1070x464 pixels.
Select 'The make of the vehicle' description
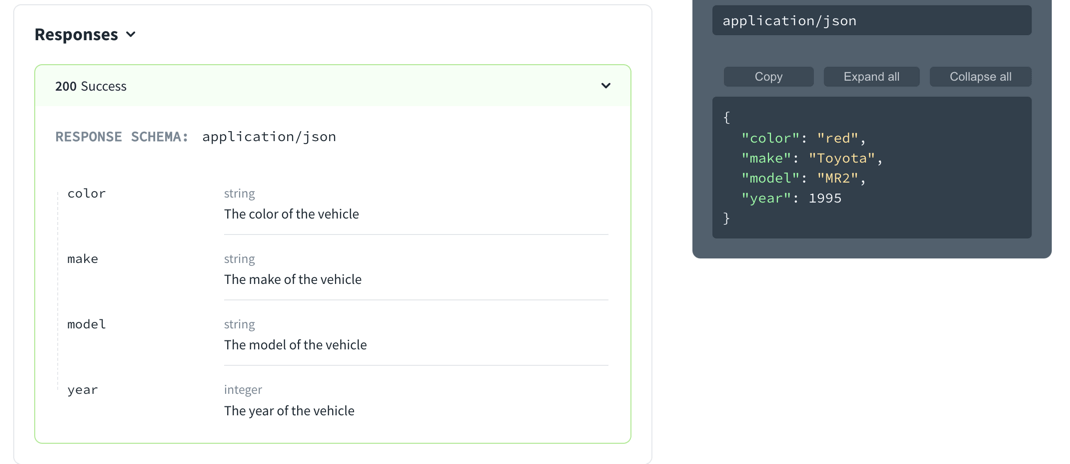point(293,280)
